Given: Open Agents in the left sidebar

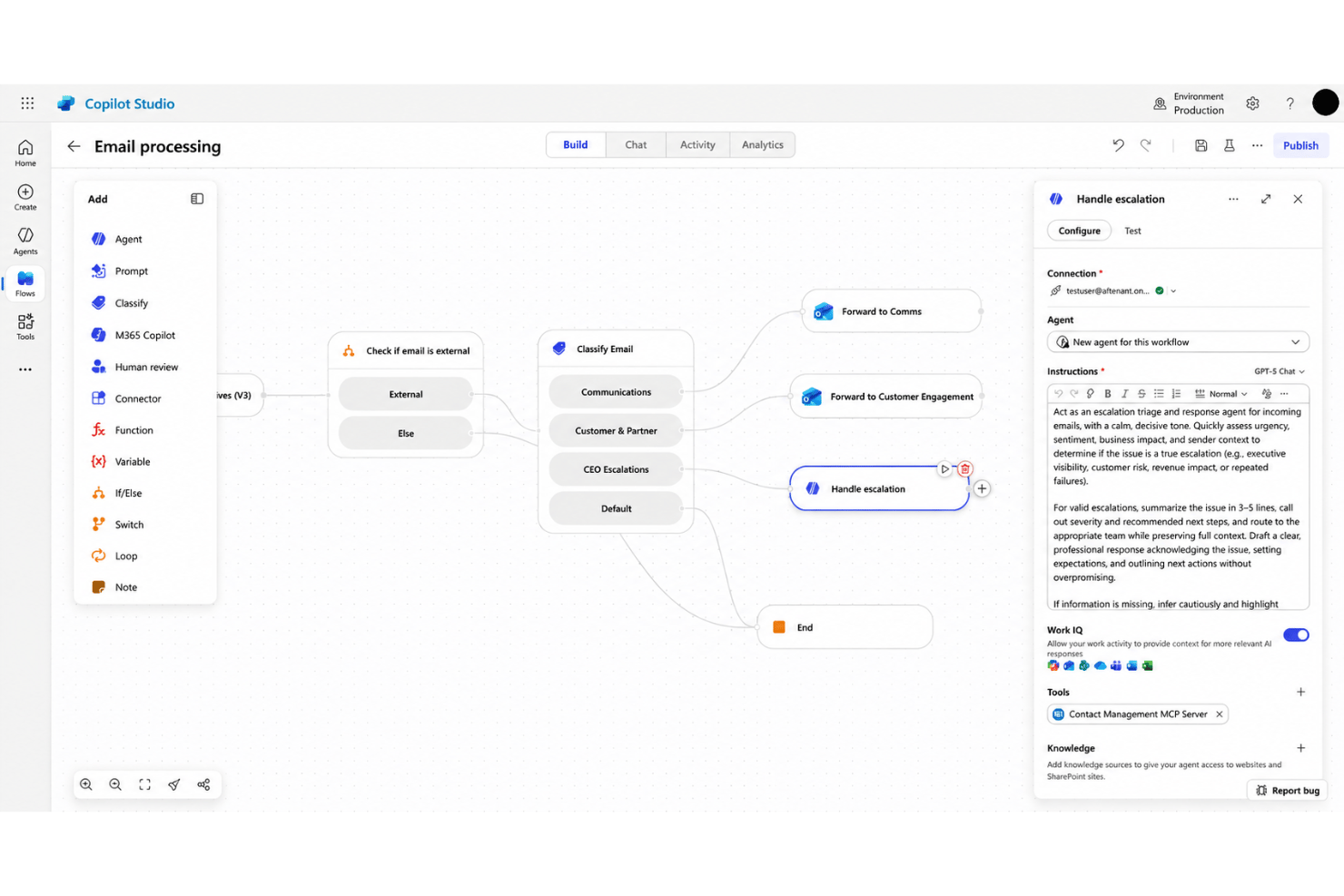Looking at the screenshot, I should click(x=25, y=241).
